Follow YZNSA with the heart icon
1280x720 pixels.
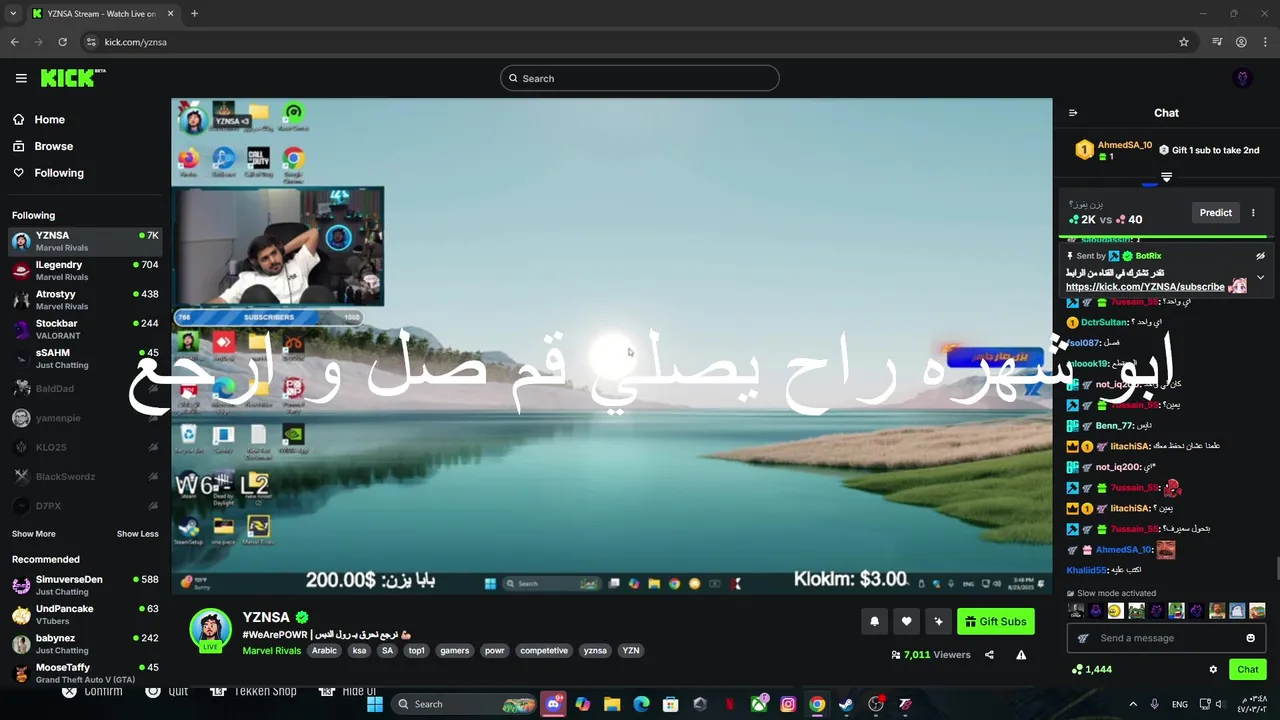tap(906, 622)
